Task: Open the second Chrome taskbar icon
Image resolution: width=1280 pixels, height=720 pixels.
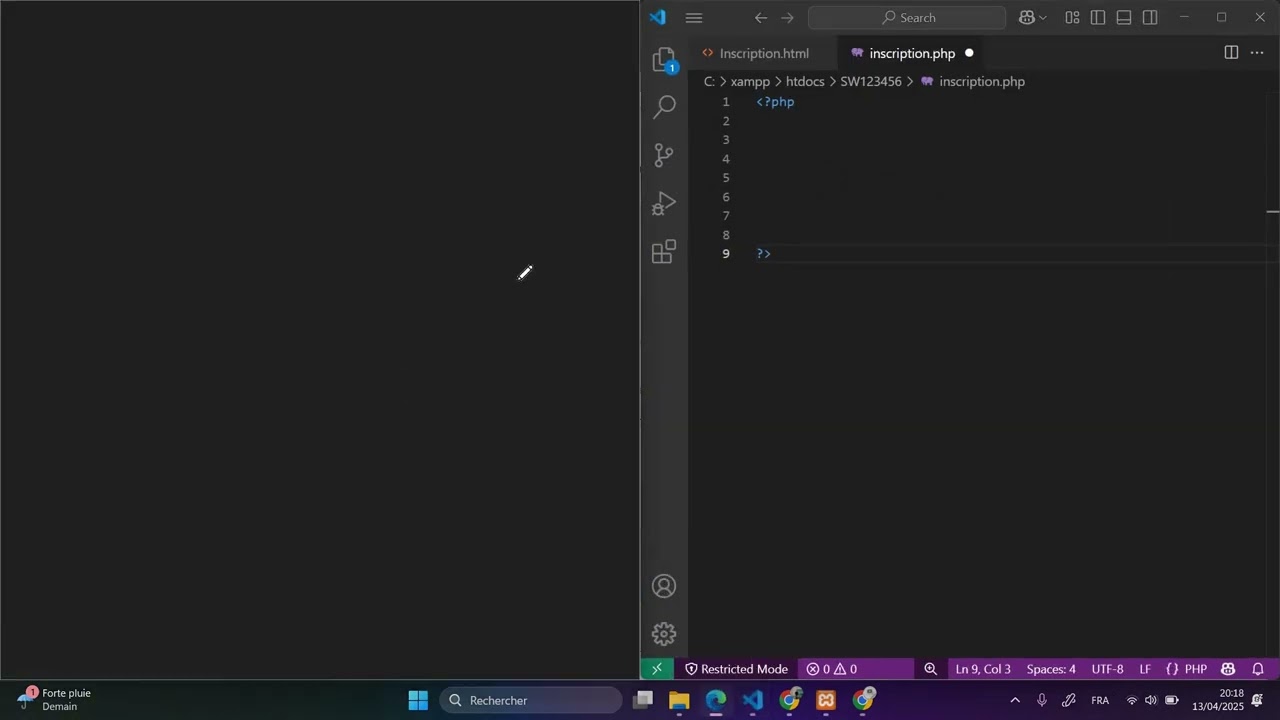Action: [863, 700]
